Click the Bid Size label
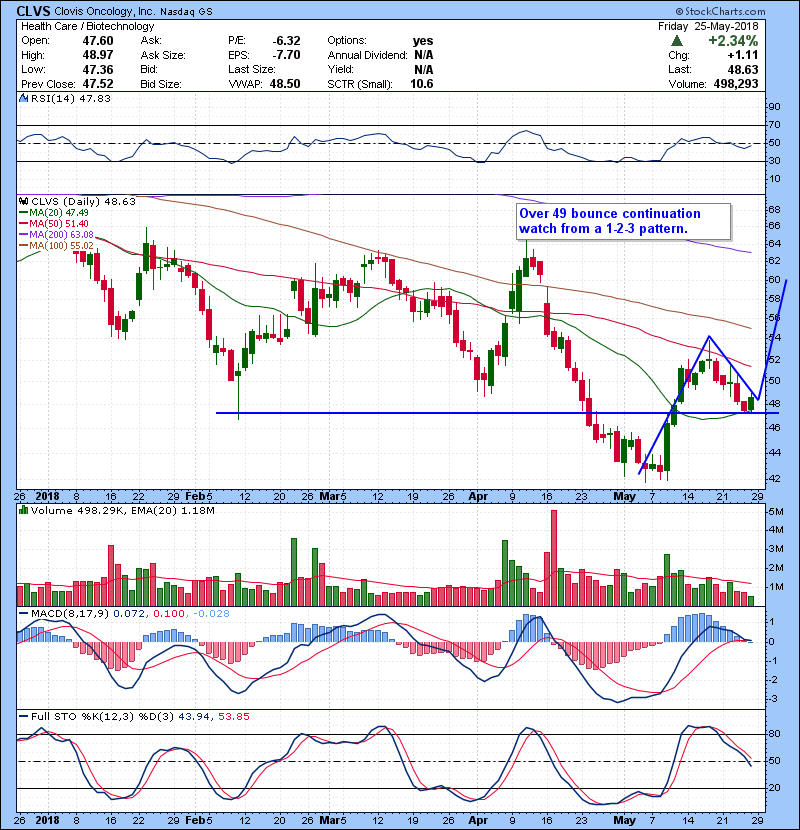800x830 pixels. click(161, 84)
